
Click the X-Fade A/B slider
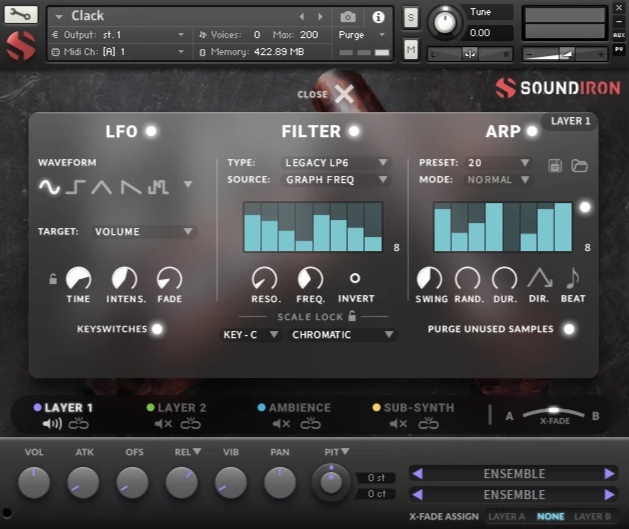tap(554, 411)
